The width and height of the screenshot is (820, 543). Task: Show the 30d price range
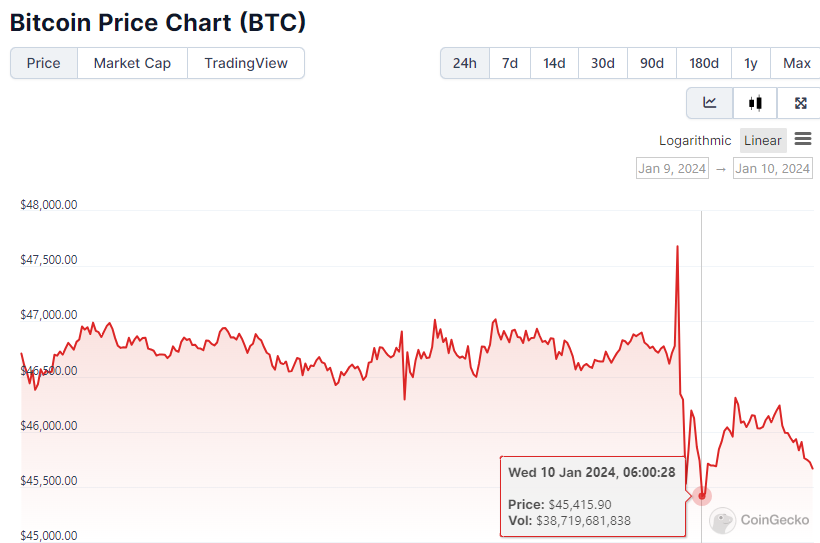tap(602, 63)
